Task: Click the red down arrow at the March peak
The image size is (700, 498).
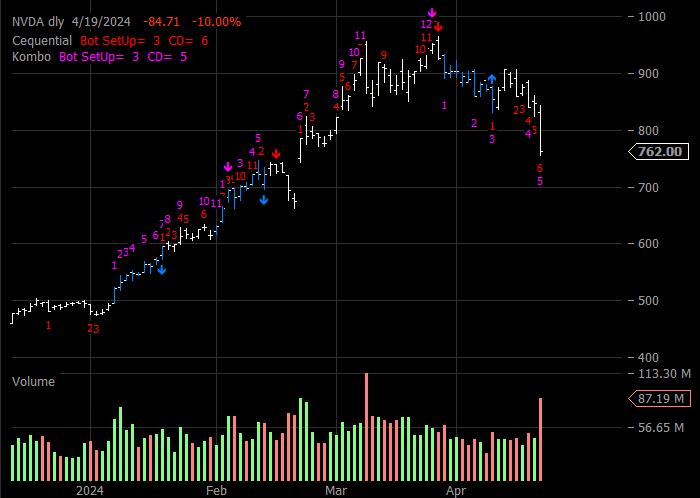Action: tap(438, 26)
